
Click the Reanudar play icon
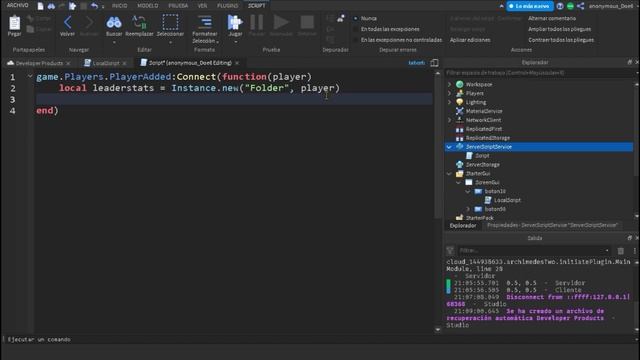click(281, 22)
